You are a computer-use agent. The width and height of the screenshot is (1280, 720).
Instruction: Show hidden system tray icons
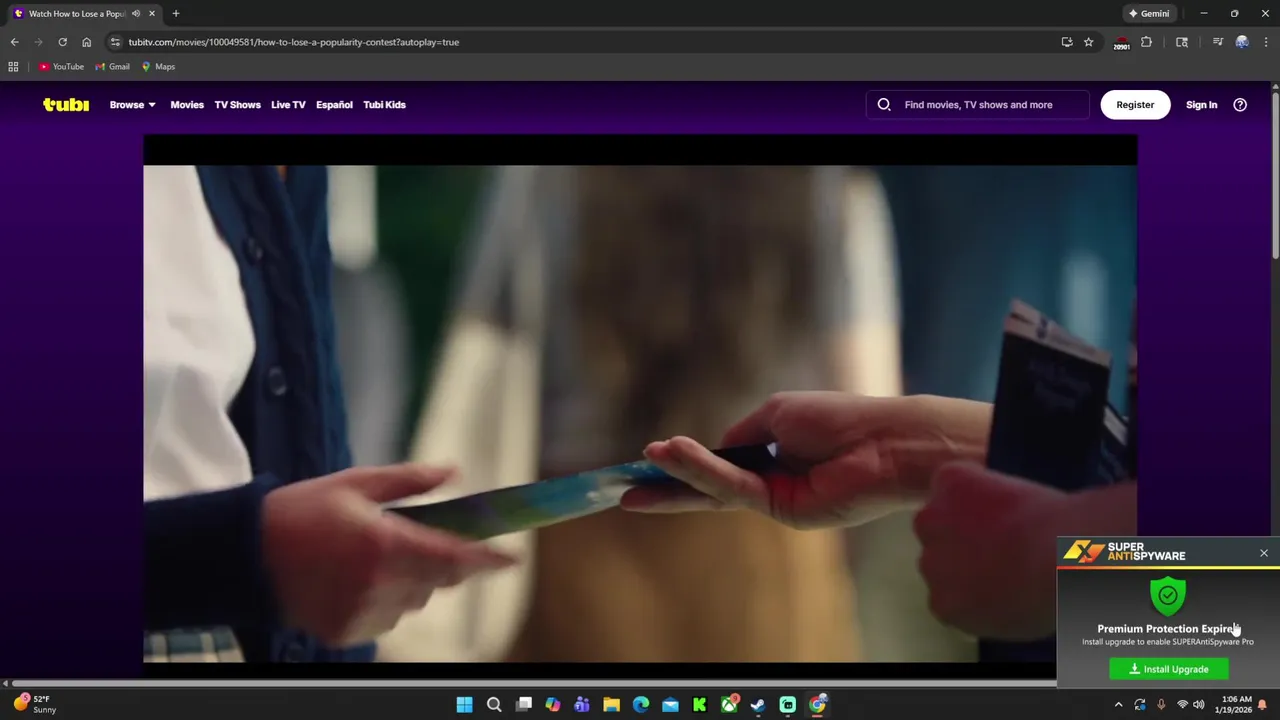click(x=1116, y=705)
